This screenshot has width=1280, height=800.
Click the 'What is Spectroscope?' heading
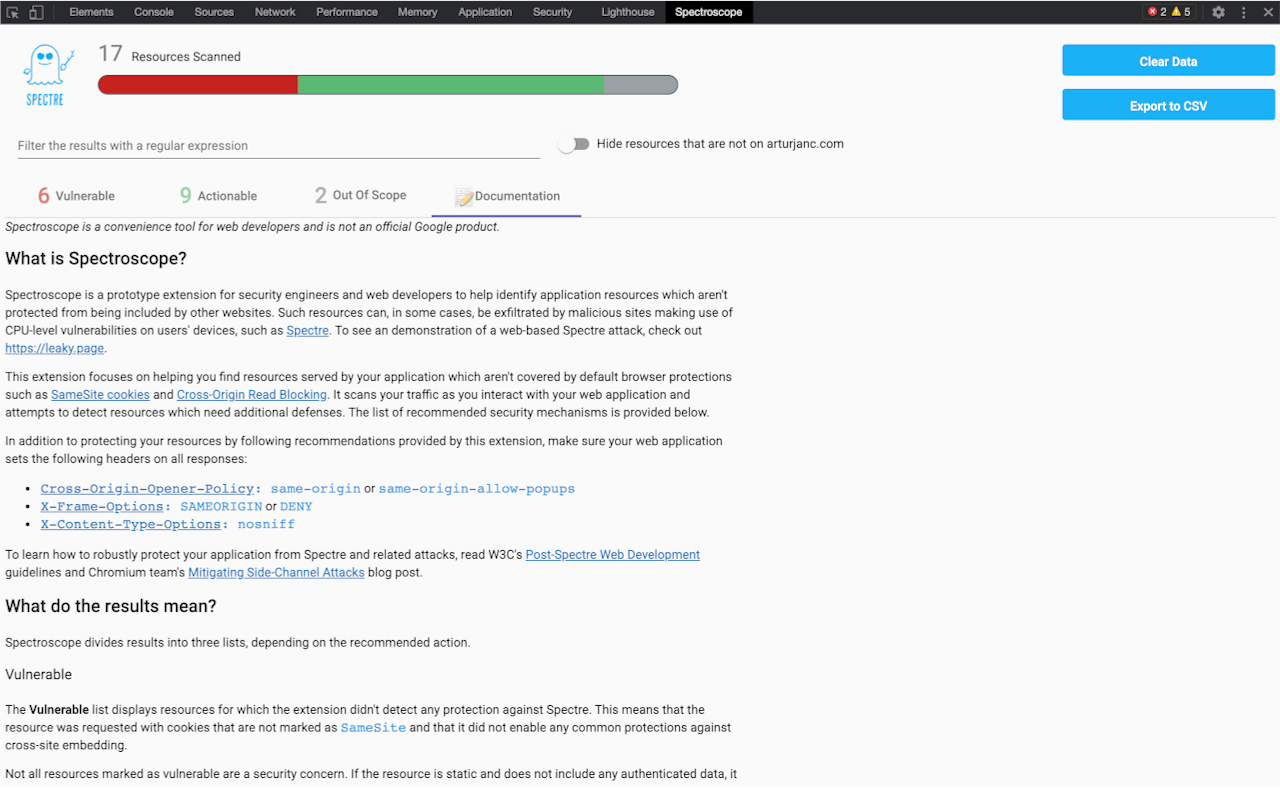tap(96, 259)
